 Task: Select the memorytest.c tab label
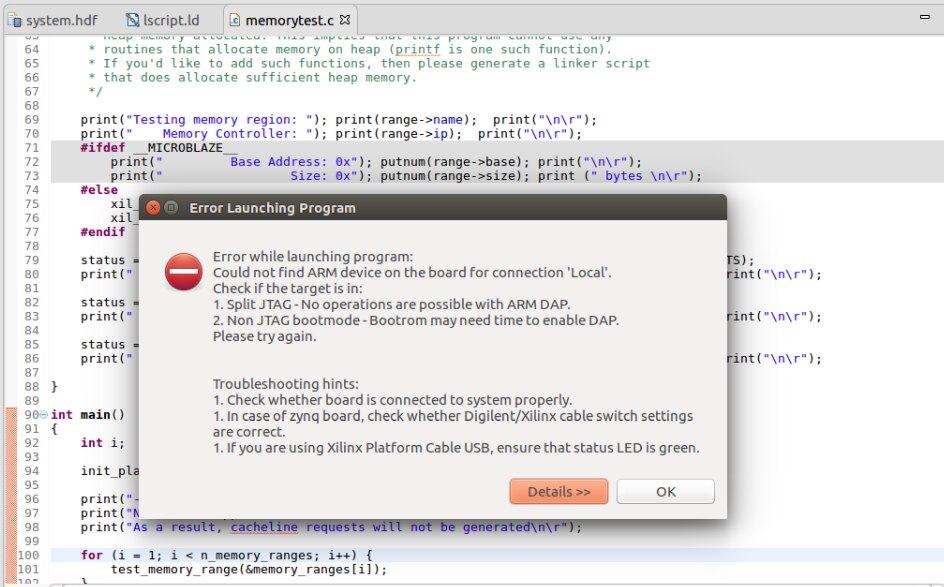coord(289,19)
